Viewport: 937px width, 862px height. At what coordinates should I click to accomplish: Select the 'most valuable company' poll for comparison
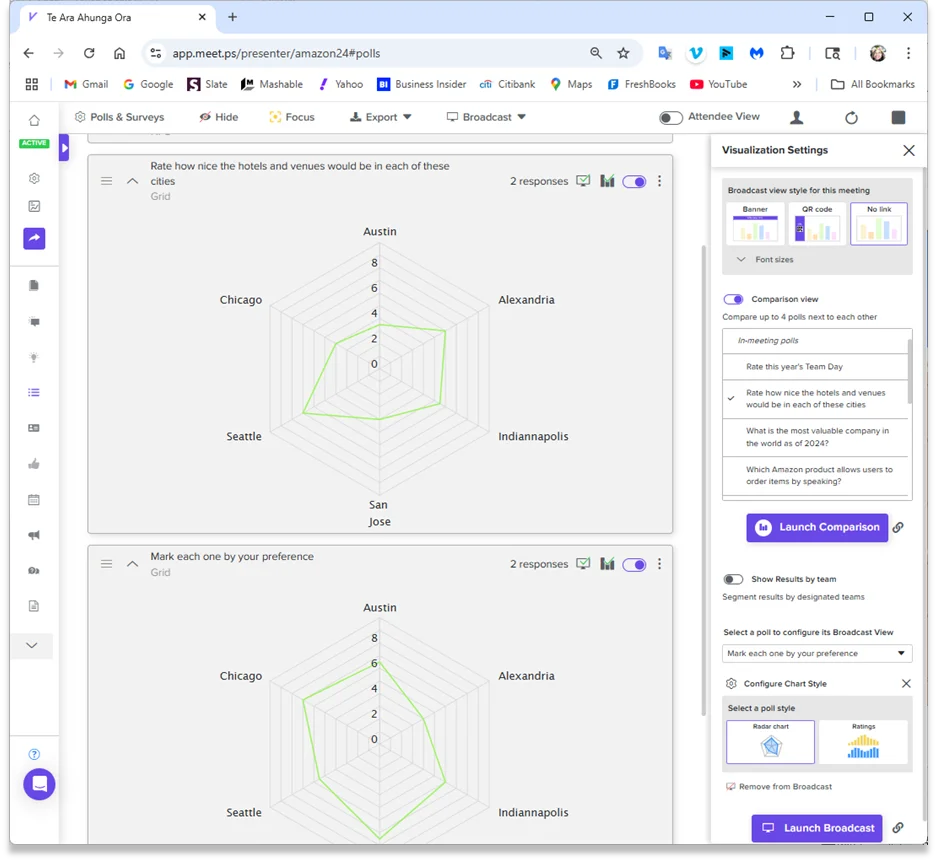pyautogui.click(x=815, y=437)
